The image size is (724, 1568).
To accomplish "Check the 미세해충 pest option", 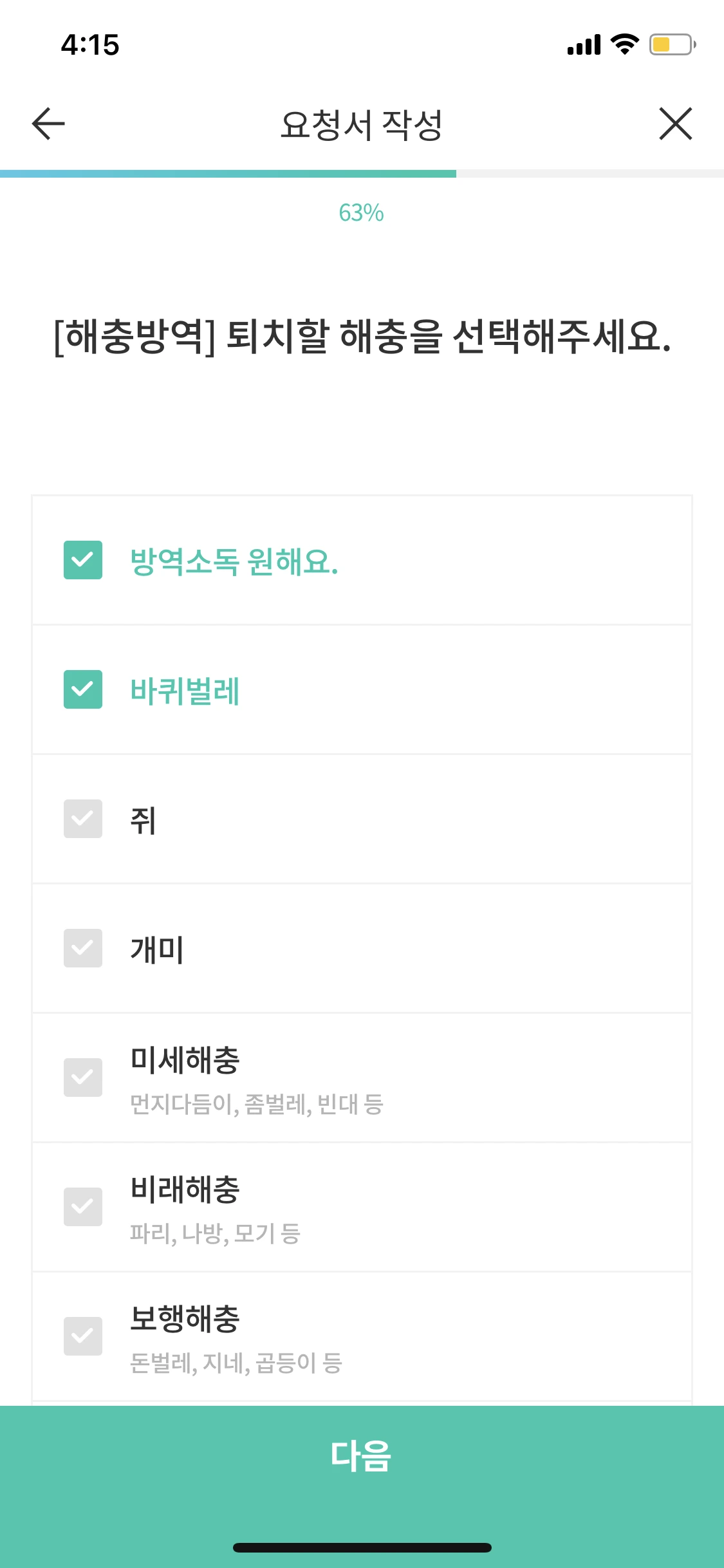I will (x=83, y=1077).
